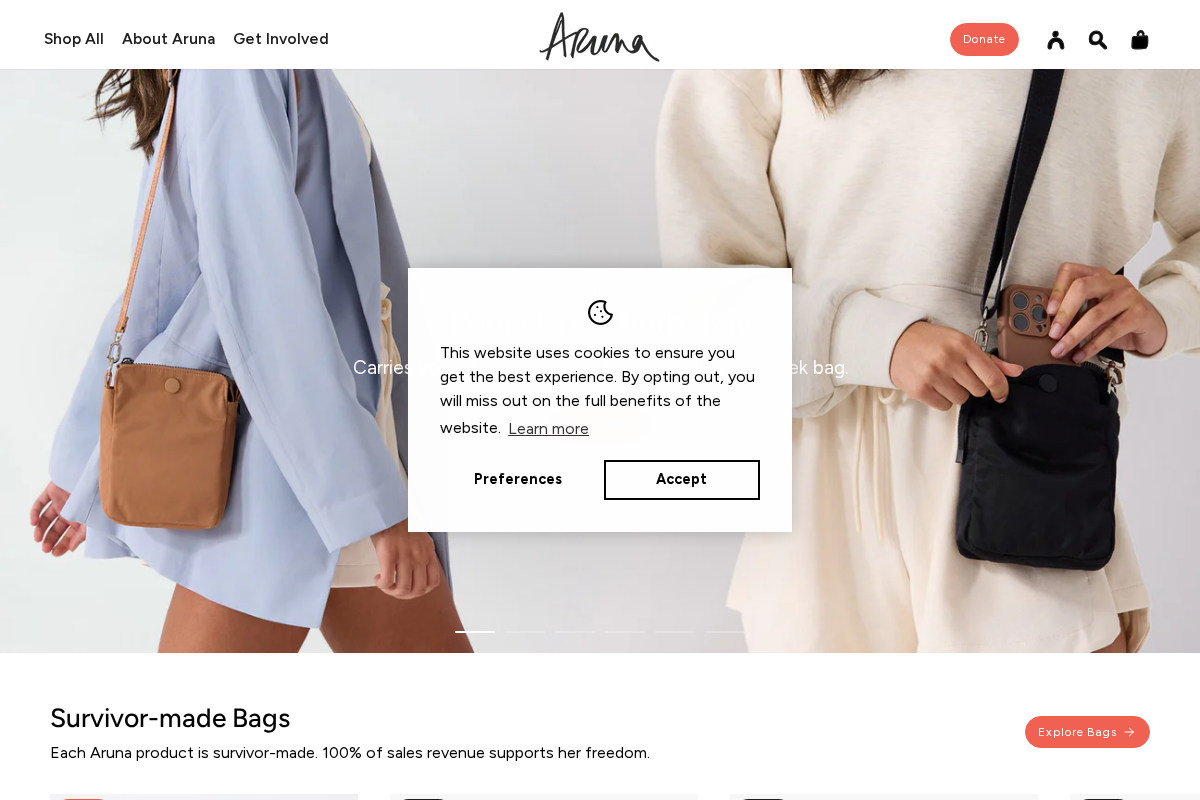This screenshot has height=800, width=1200.
Task: Select the first hero slideshow indicator
Action: (x=475, y=632)
